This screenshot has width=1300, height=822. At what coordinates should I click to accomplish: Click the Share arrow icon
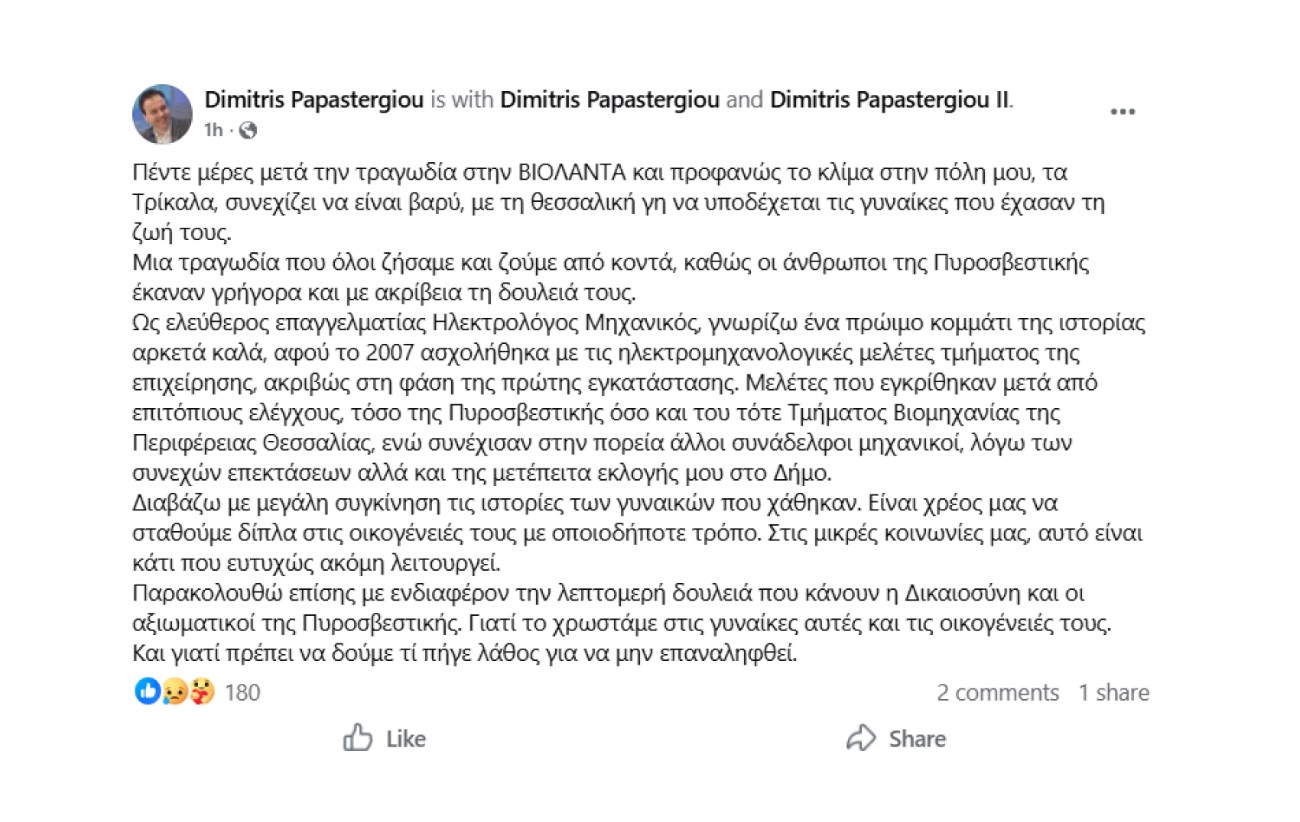tap(861, 739)
